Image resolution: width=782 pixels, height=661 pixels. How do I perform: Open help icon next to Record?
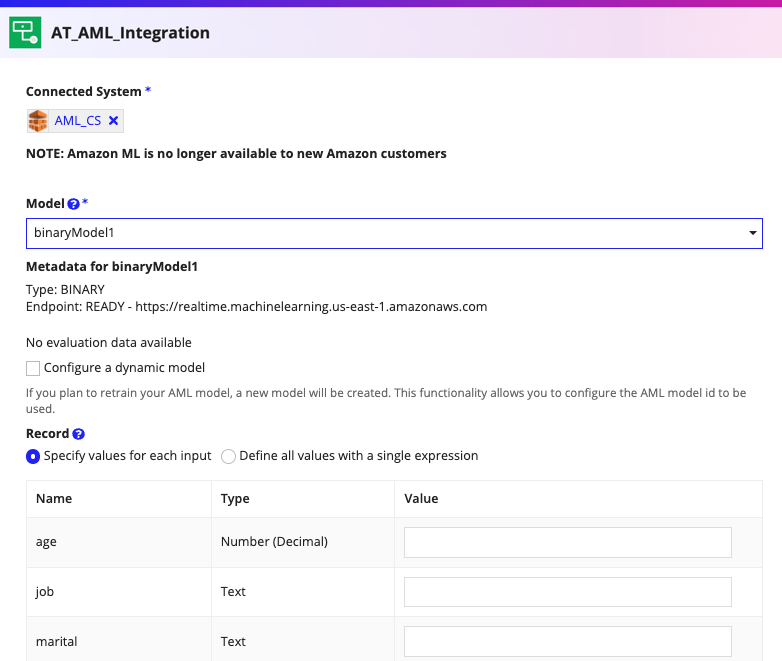pos(78,434)
